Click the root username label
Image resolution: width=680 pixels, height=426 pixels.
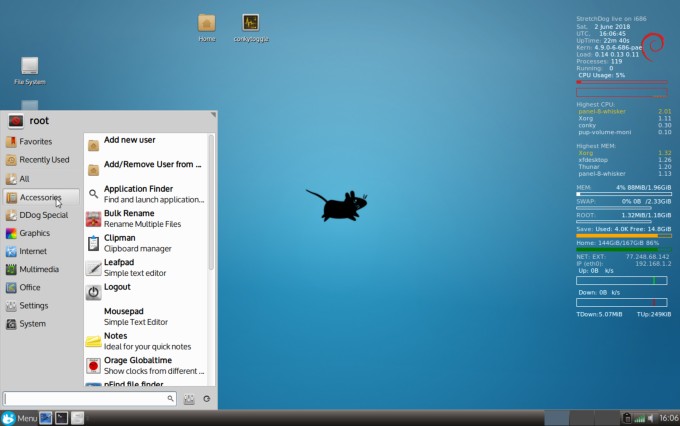point(39,121)
